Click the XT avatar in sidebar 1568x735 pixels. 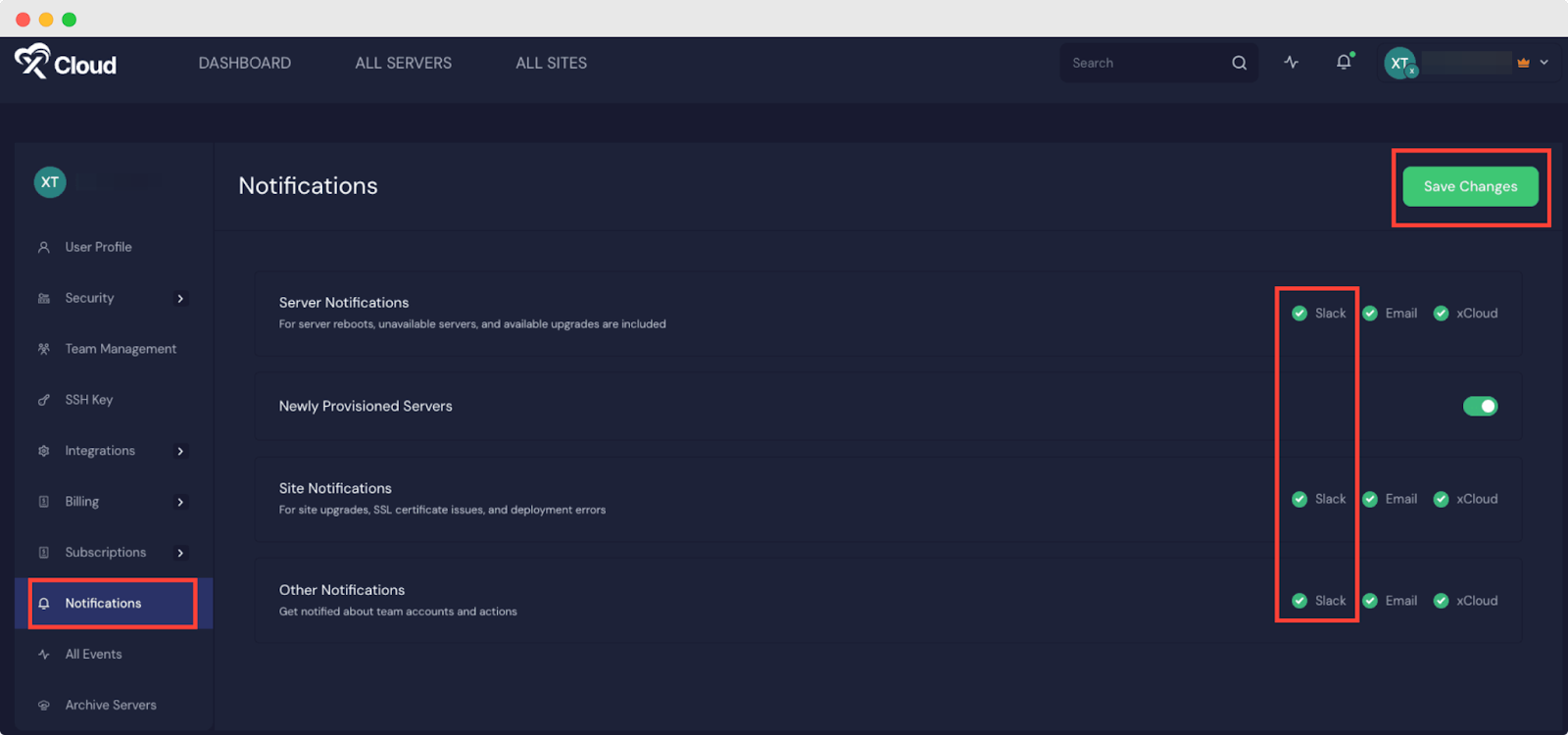tap(50, 182)
